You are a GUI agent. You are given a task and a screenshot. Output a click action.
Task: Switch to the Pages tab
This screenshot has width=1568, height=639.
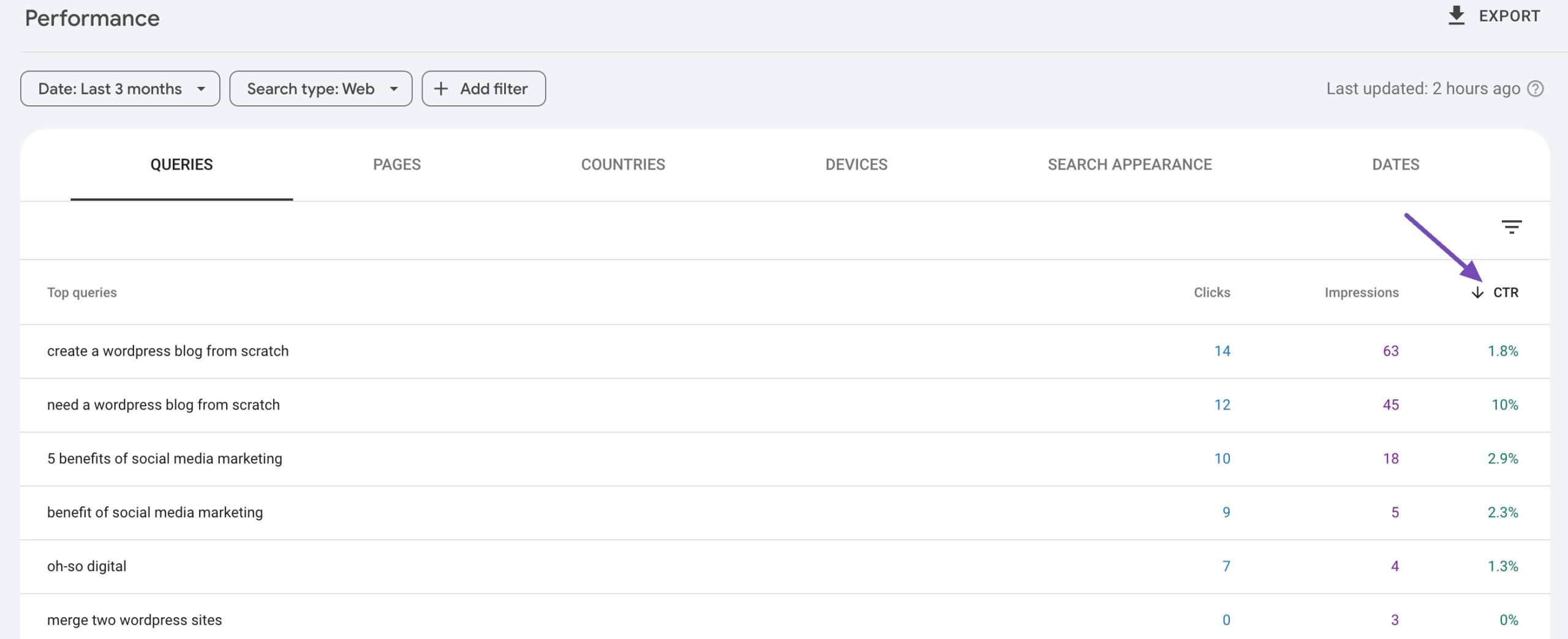pos(396,165)
